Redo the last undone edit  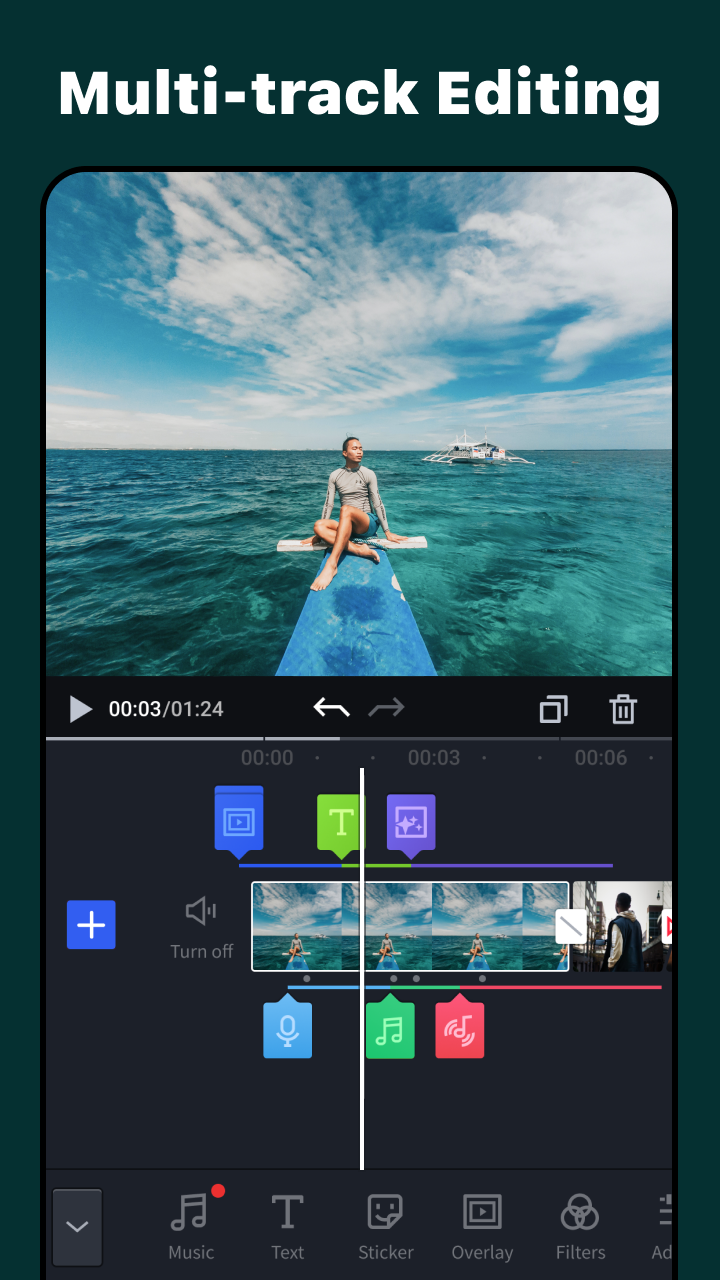tap(386, 709)
